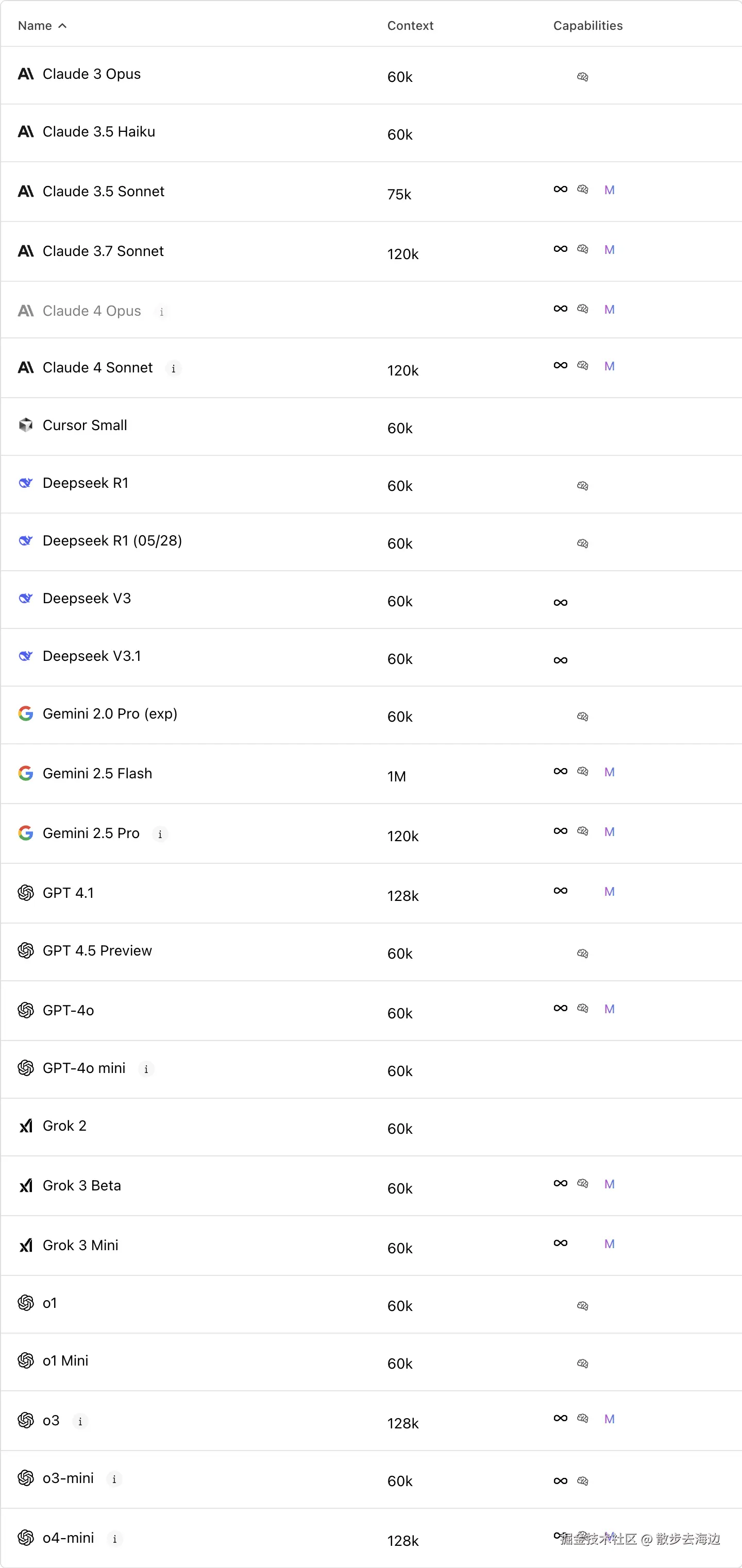Viewport: 742px width, 1568px height.
Task: Select the GPT 4.5 Preview model name
Action: click(97, 950)
